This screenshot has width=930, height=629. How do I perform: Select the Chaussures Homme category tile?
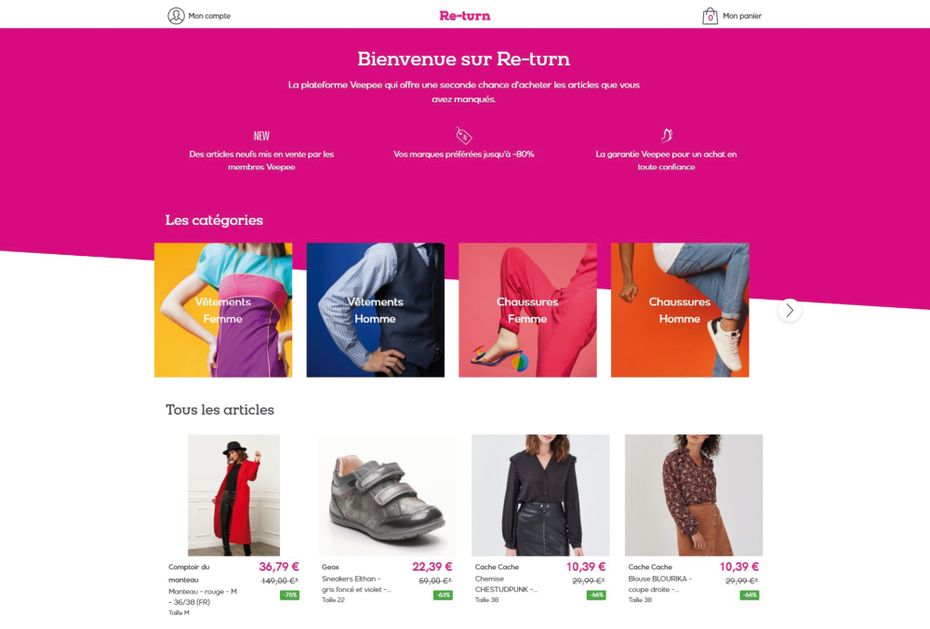680,310
